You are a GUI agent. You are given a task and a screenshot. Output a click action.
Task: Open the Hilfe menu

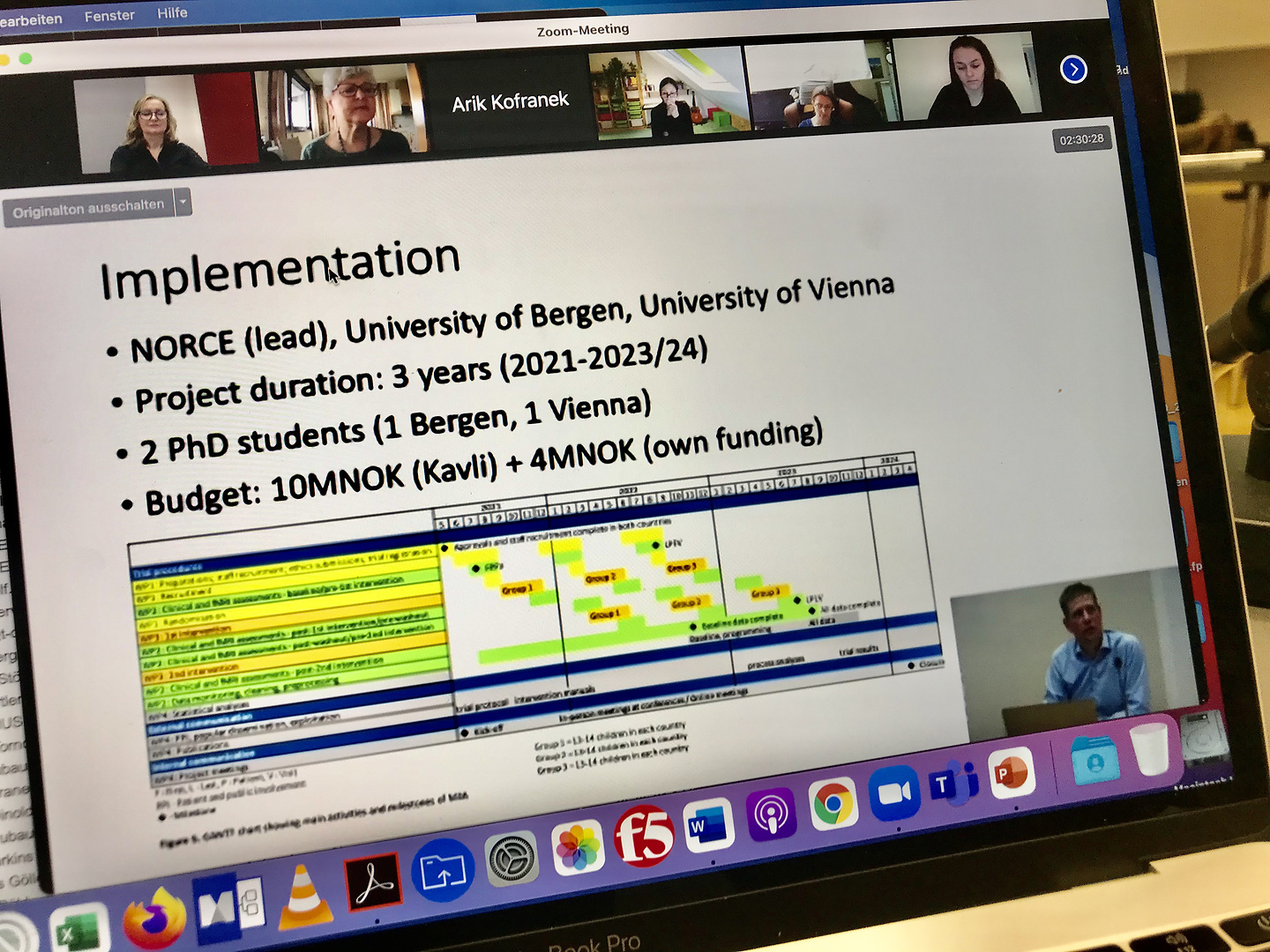coord(172,12)
